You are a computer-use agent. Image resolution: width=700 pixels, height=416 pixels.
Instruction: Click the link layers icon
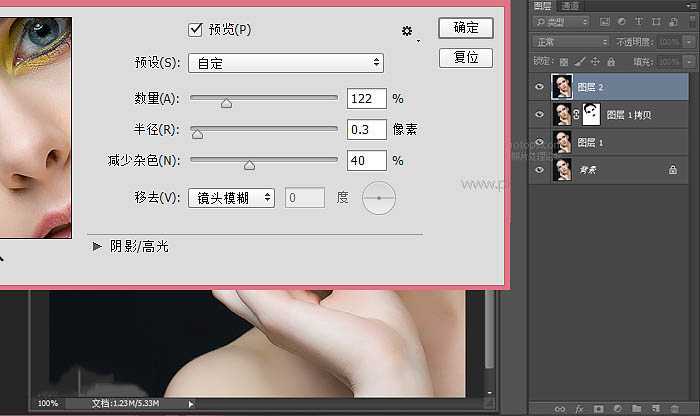[x=559, y=408]
